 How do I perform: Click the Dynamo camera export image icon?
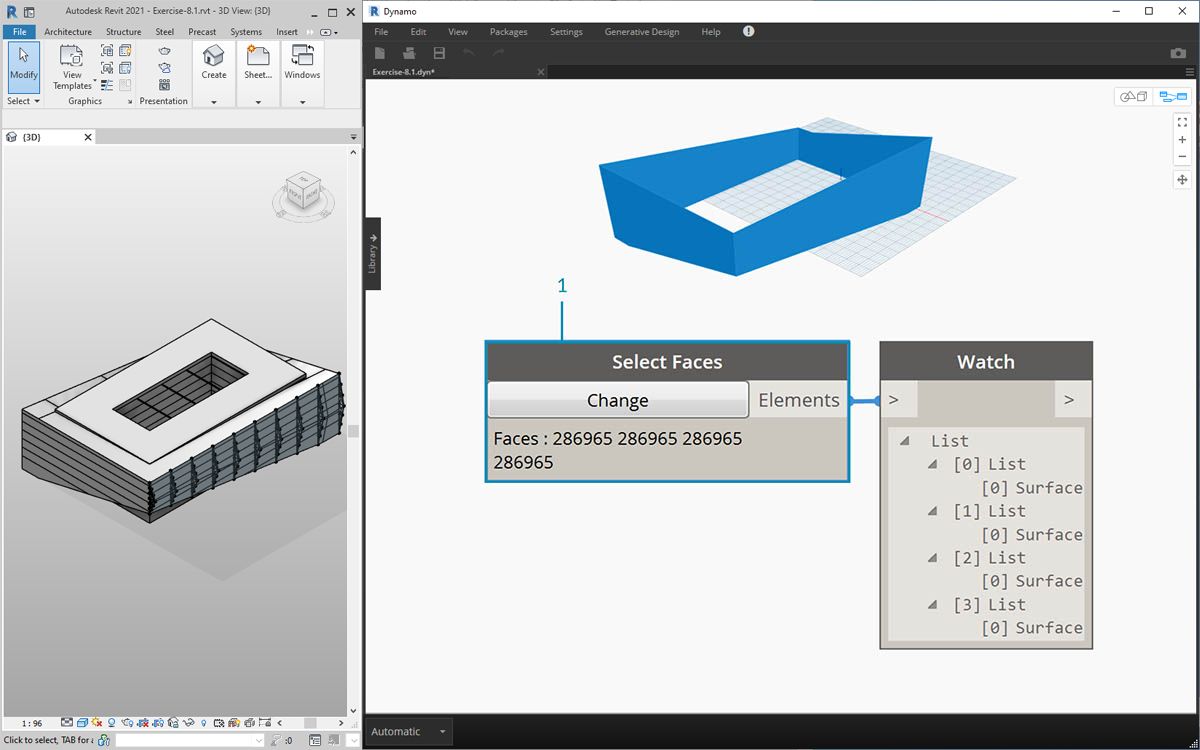click(x=1178, y=53)
